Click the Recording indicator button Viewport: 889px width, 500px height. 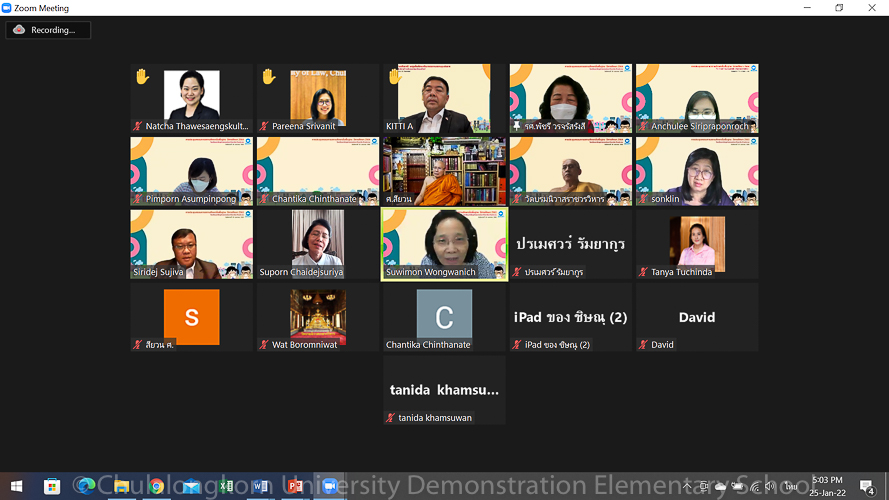pos(48,30)
